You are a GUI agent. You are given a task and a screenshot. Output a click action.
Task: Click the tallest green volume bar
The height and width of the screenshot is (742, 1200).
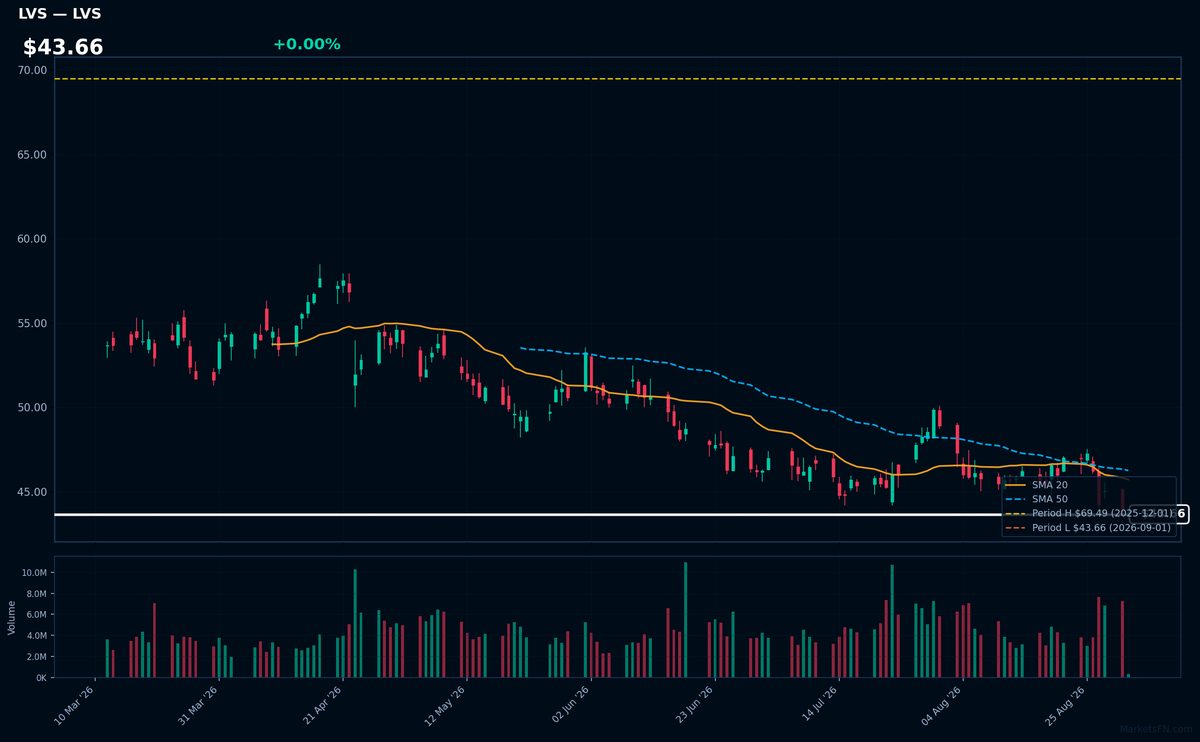(685, 620)
